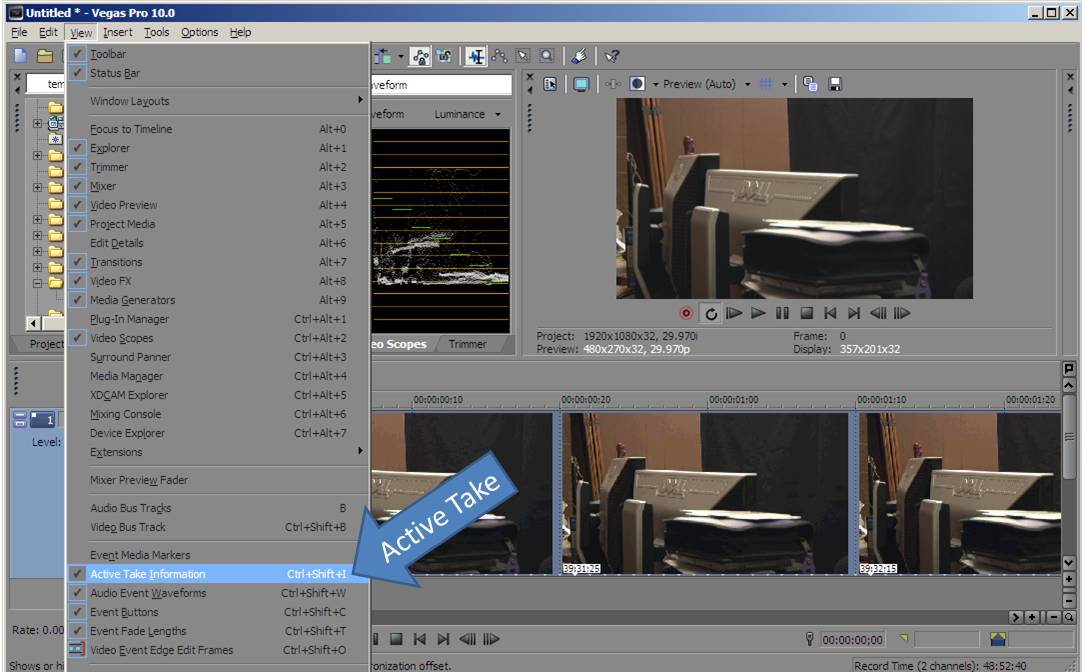
Task: Toggle loop playback in the preview panel
Action: coord(711,313)
